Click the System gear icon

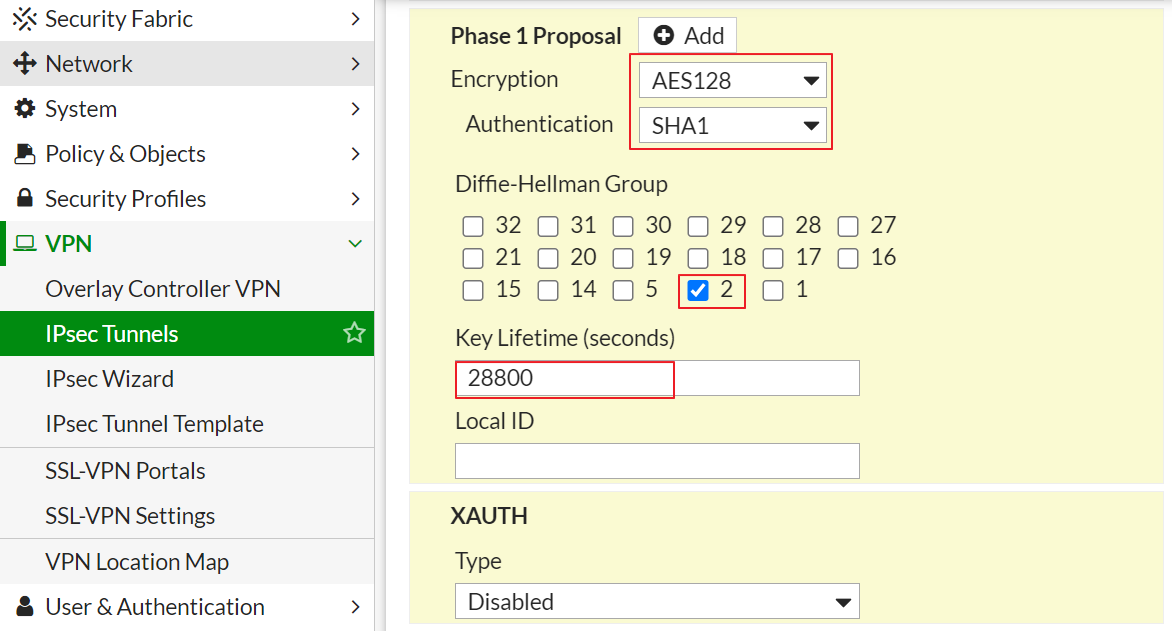click(x=25, y=109)
